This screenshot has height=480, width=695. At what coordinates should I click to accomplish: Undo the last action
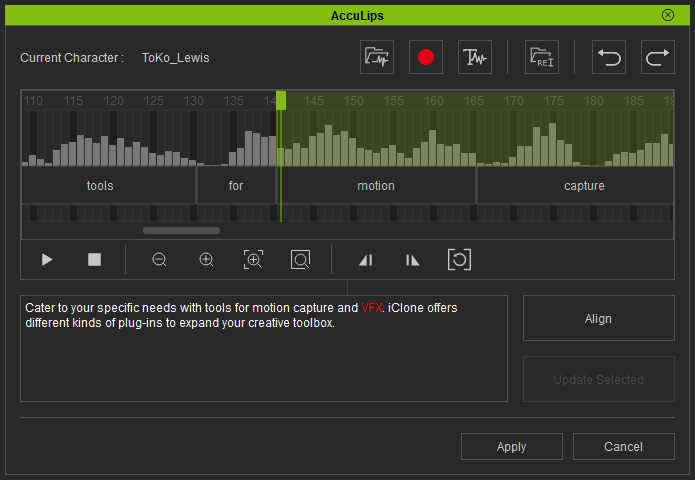(609, 58)
